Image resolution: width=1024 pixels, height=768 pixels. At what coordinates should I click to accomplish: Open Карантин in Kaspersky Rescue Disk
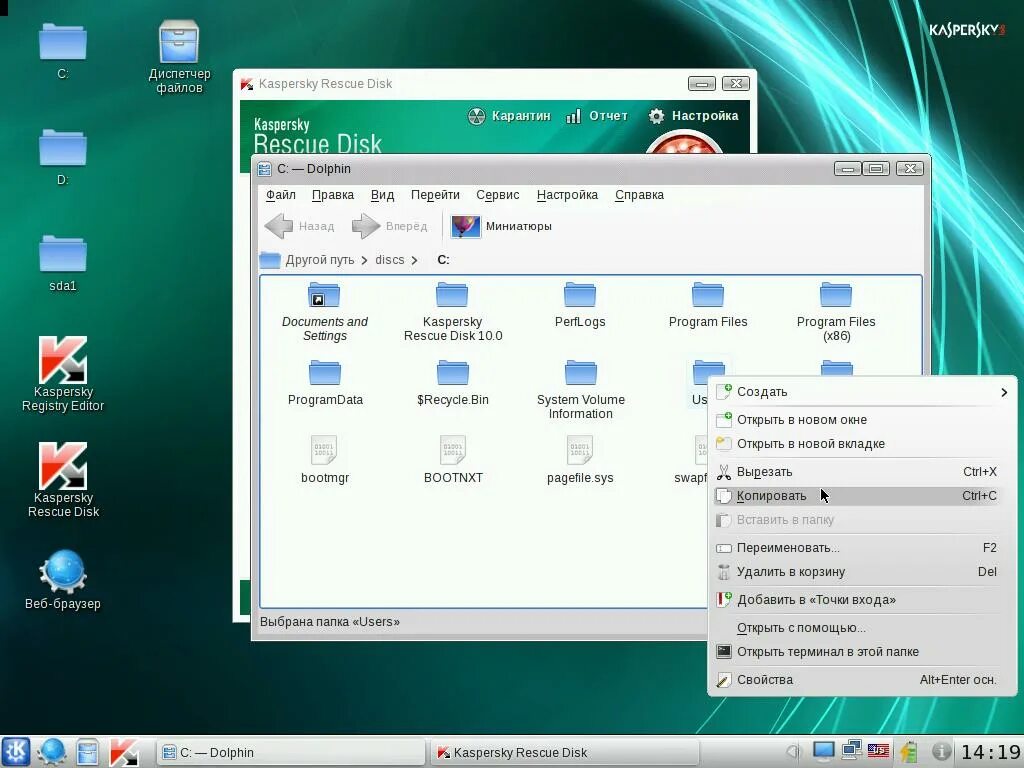[x=509, y=116]
